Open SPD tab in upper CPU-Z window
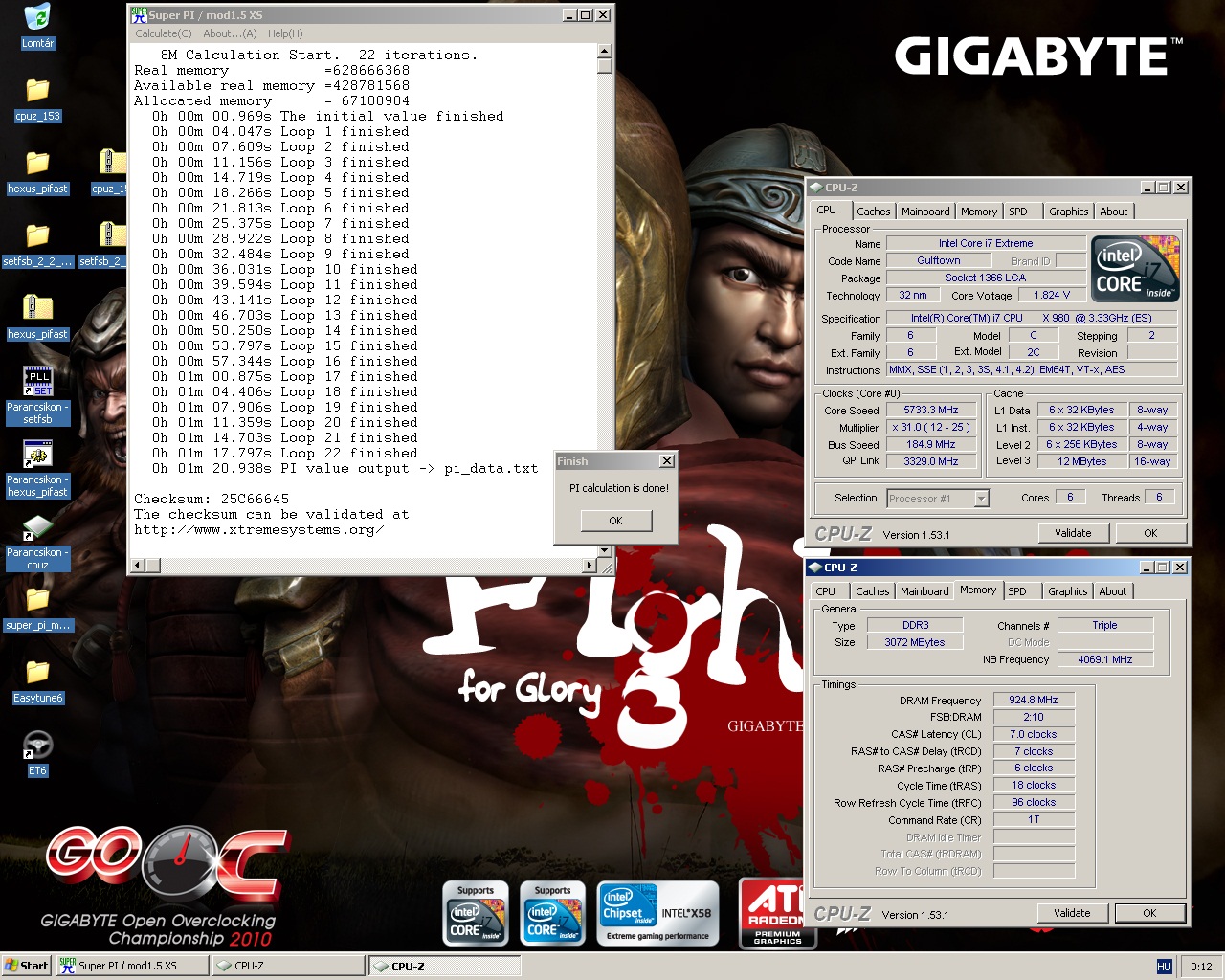Screen dimensions: 1225x980 [1018, 212]
